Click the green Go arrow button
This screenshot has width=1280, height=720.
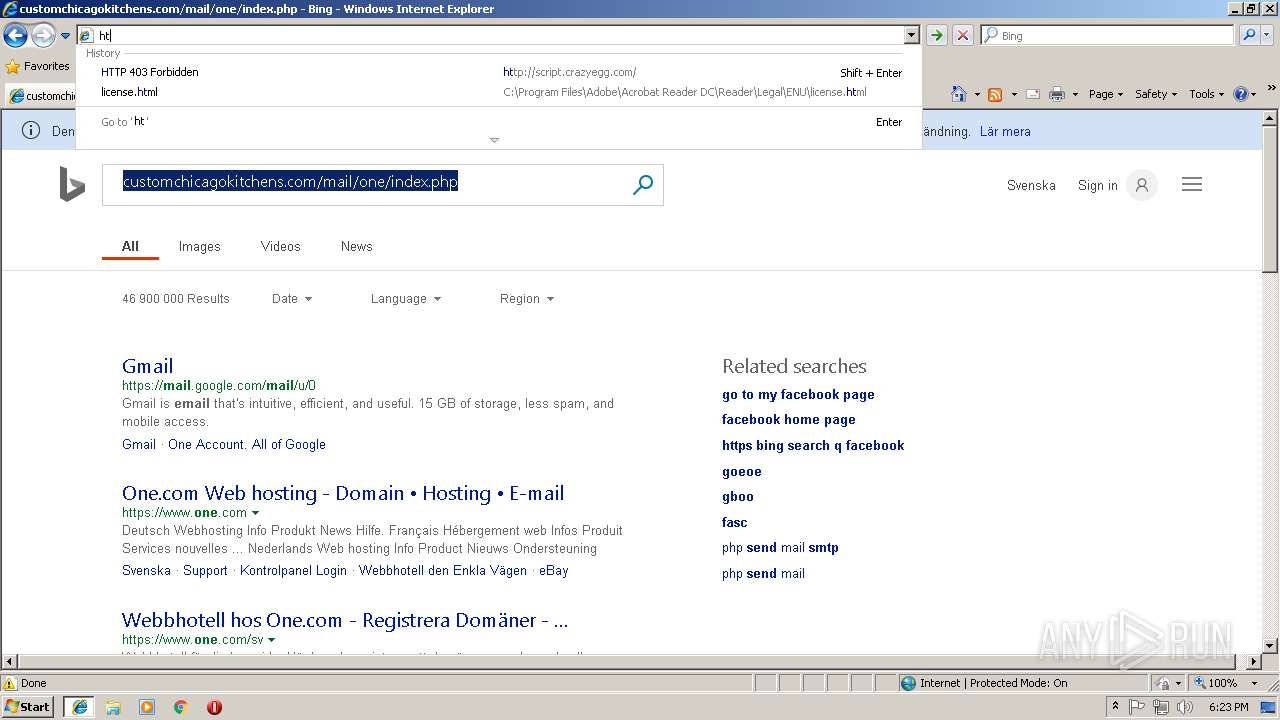[x=937, y=36]
